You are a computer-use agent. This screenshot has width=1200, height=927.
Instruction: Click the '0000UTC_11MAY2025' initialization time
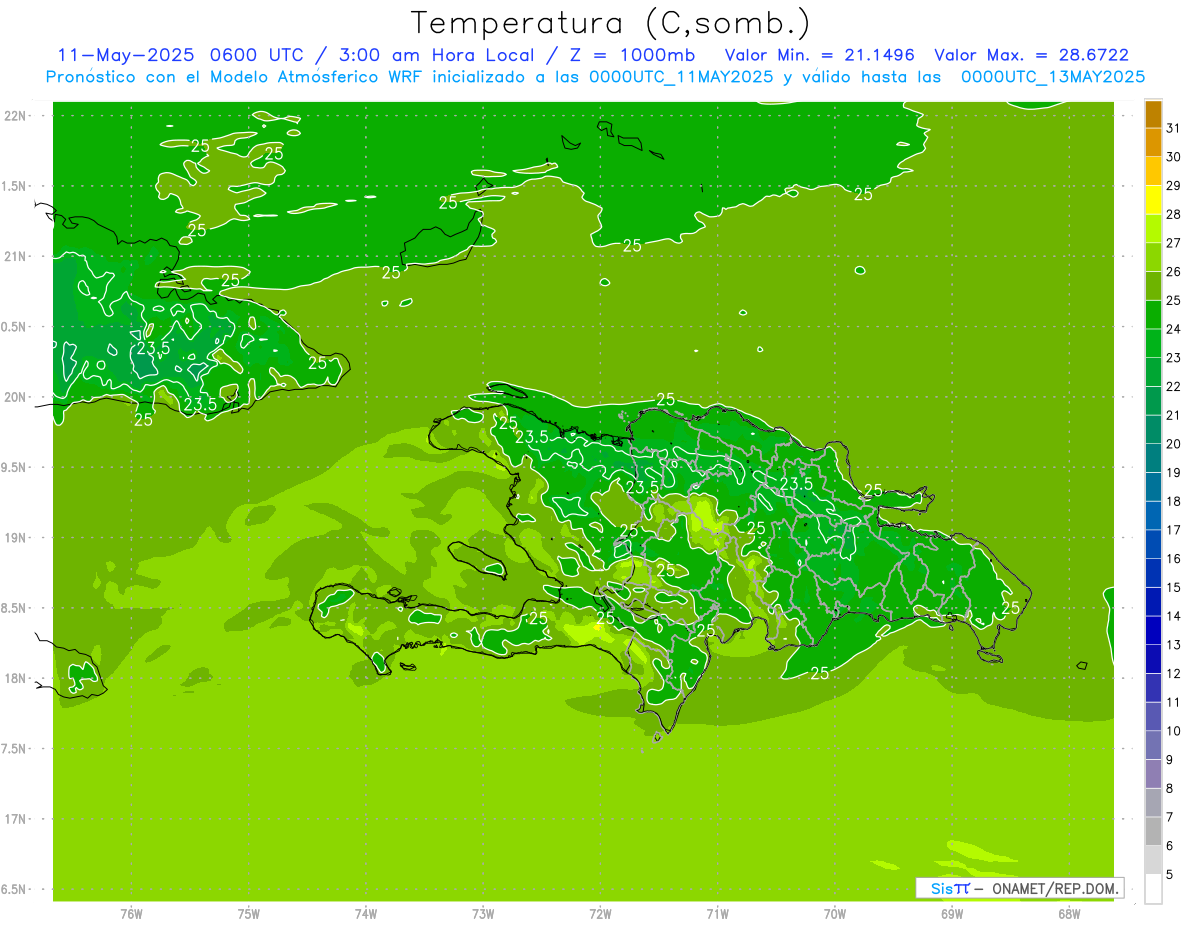681,76
